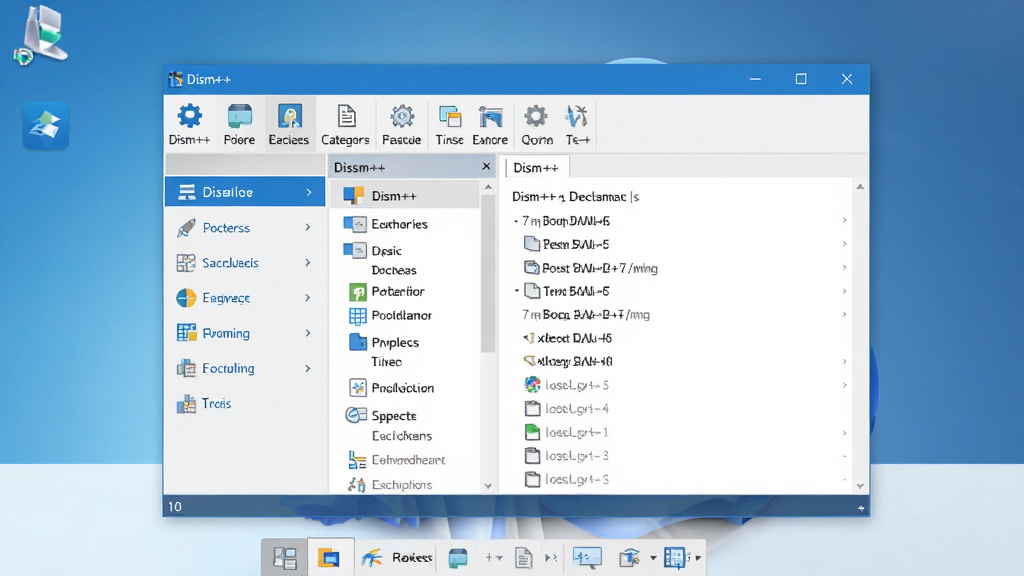Click the Eaxhories icon in middle list
Viewport: 1024px width, 576px height.
(355, 224)
